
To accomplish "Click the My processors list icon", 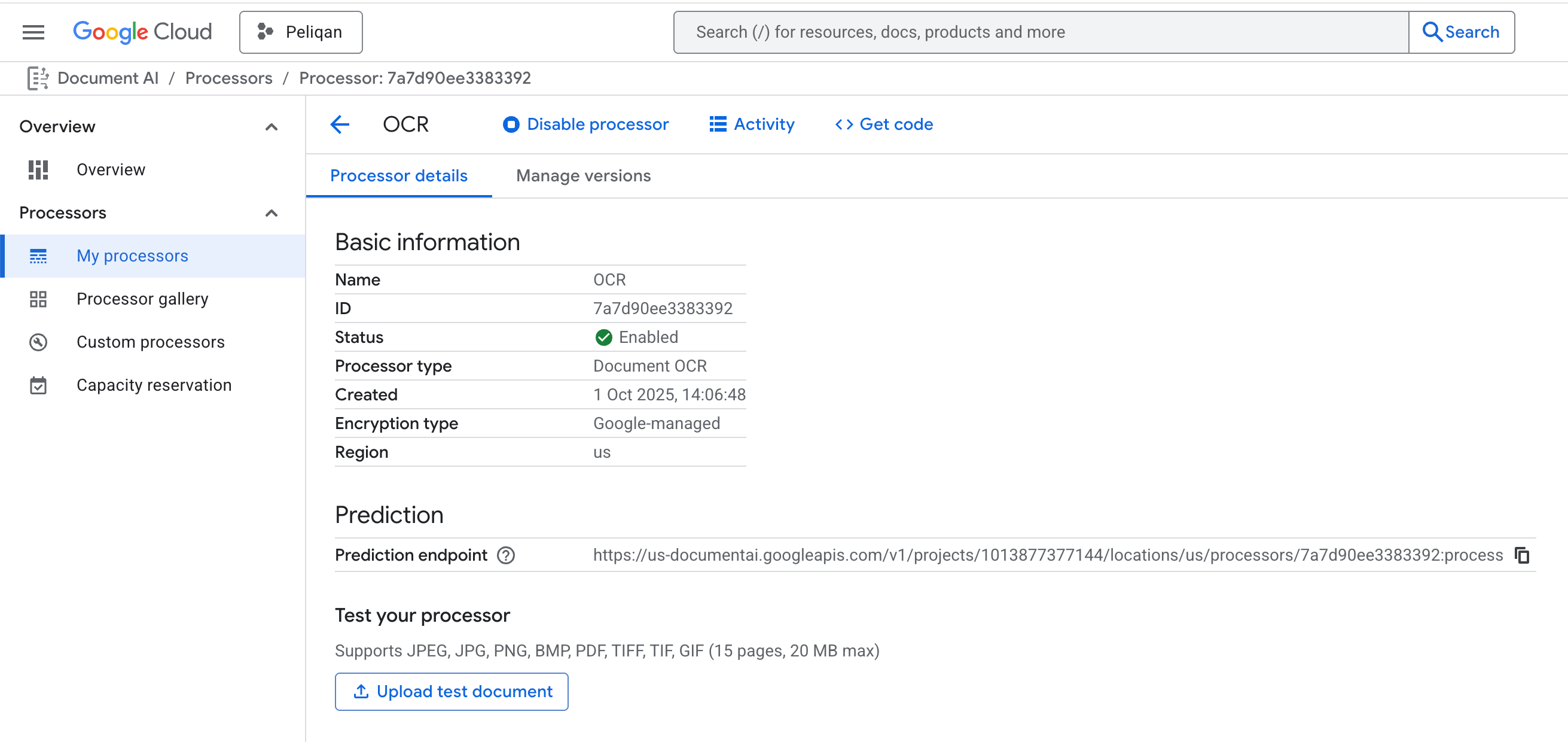I will (38, 256).
